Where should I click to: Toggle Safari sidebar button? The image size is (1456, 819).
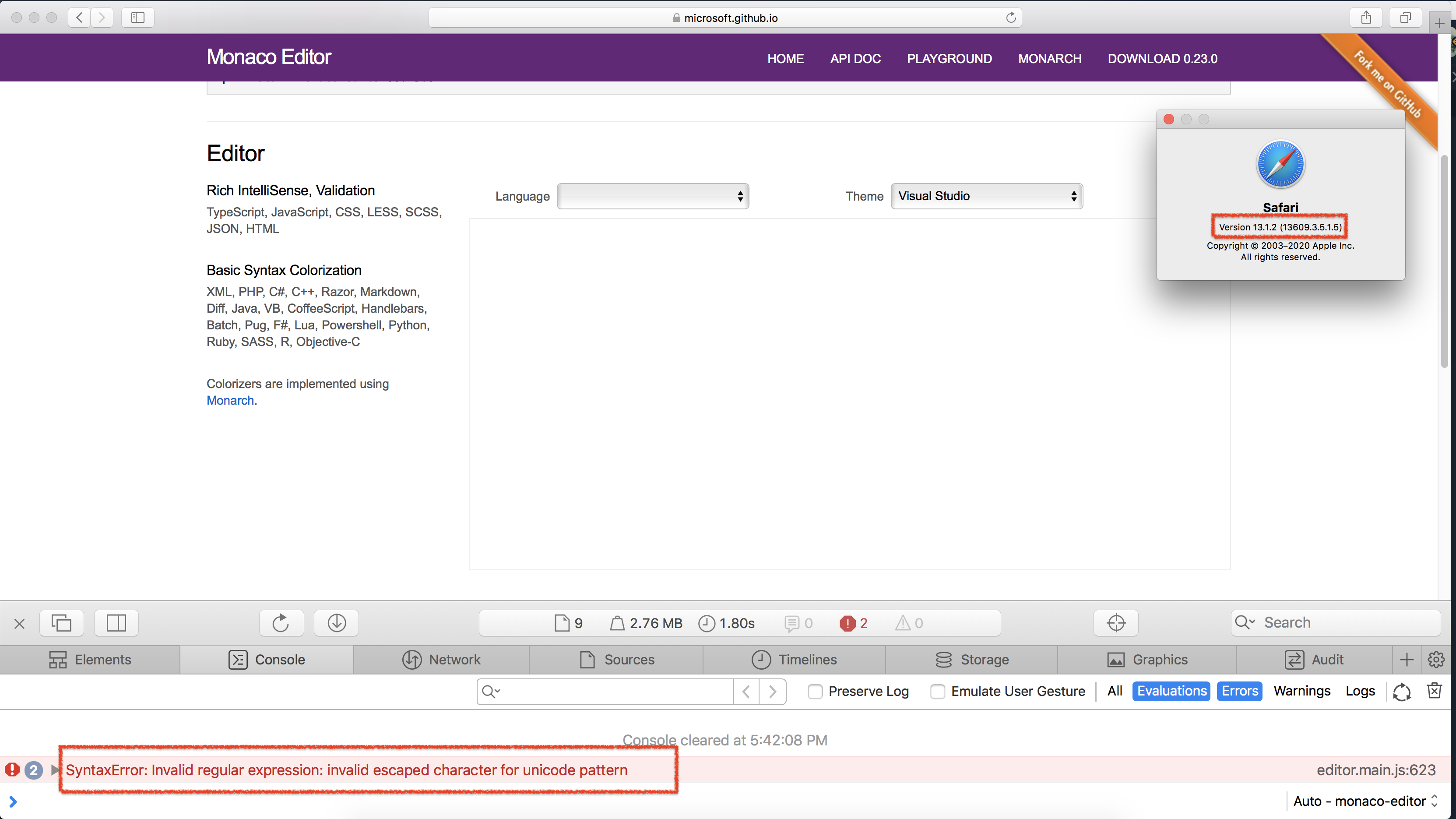click(137, 18)
